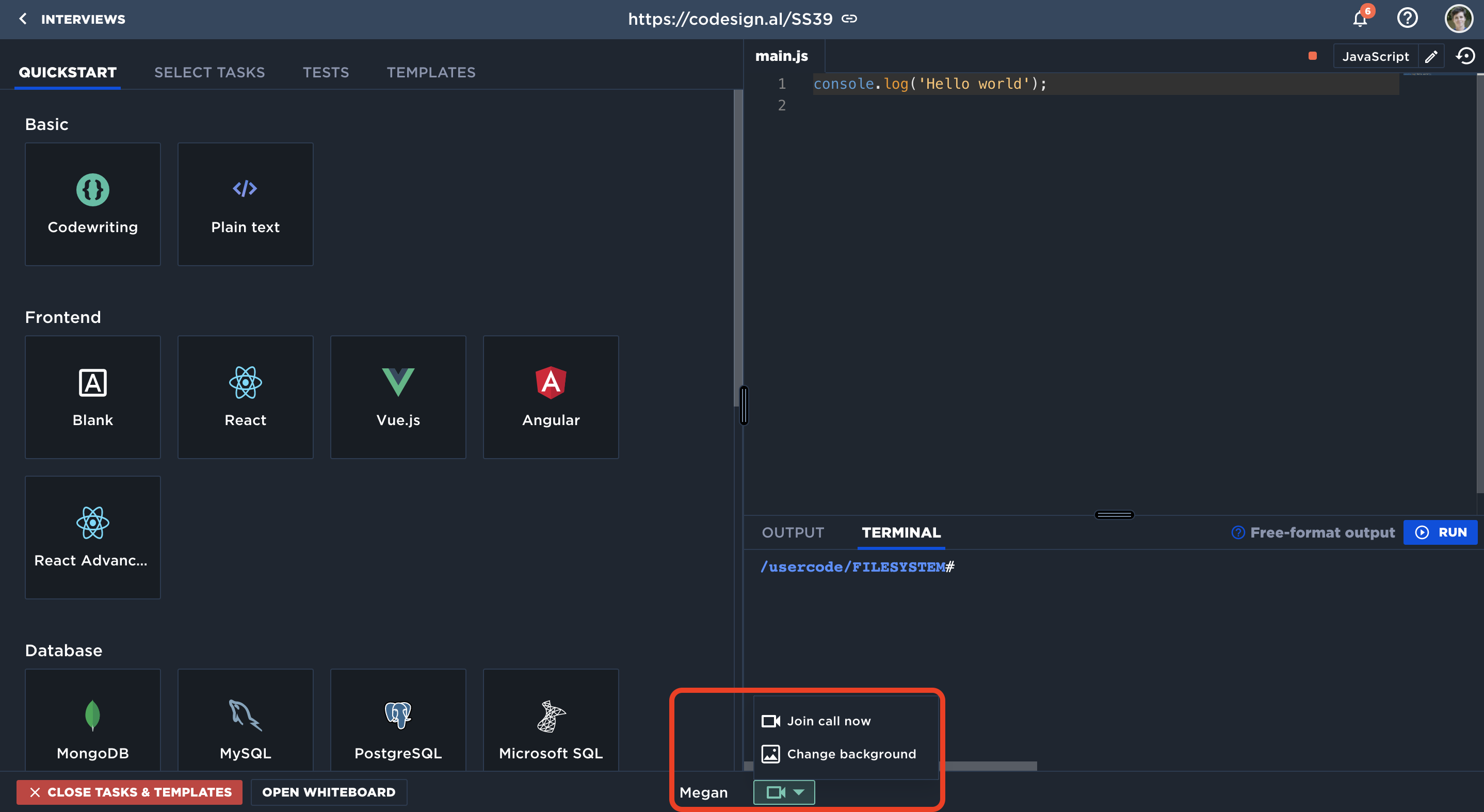Image resolution: width=1484 pixels, height=812 pixels.
Task: Switch to the TEMPLATES tab
Action: 431,73
